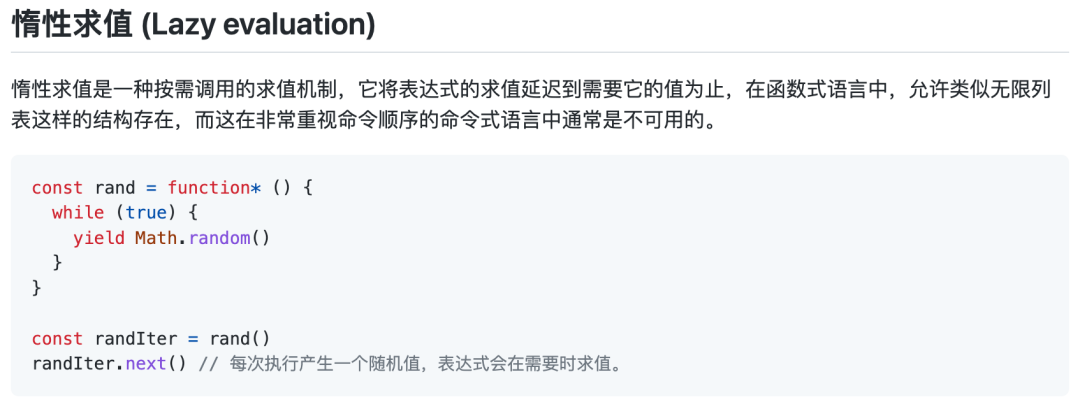Viewport: 1080px width, 409px height.
Task: Click the "Lazy evaluation" words in the heading
Action: tap(256, 25)
